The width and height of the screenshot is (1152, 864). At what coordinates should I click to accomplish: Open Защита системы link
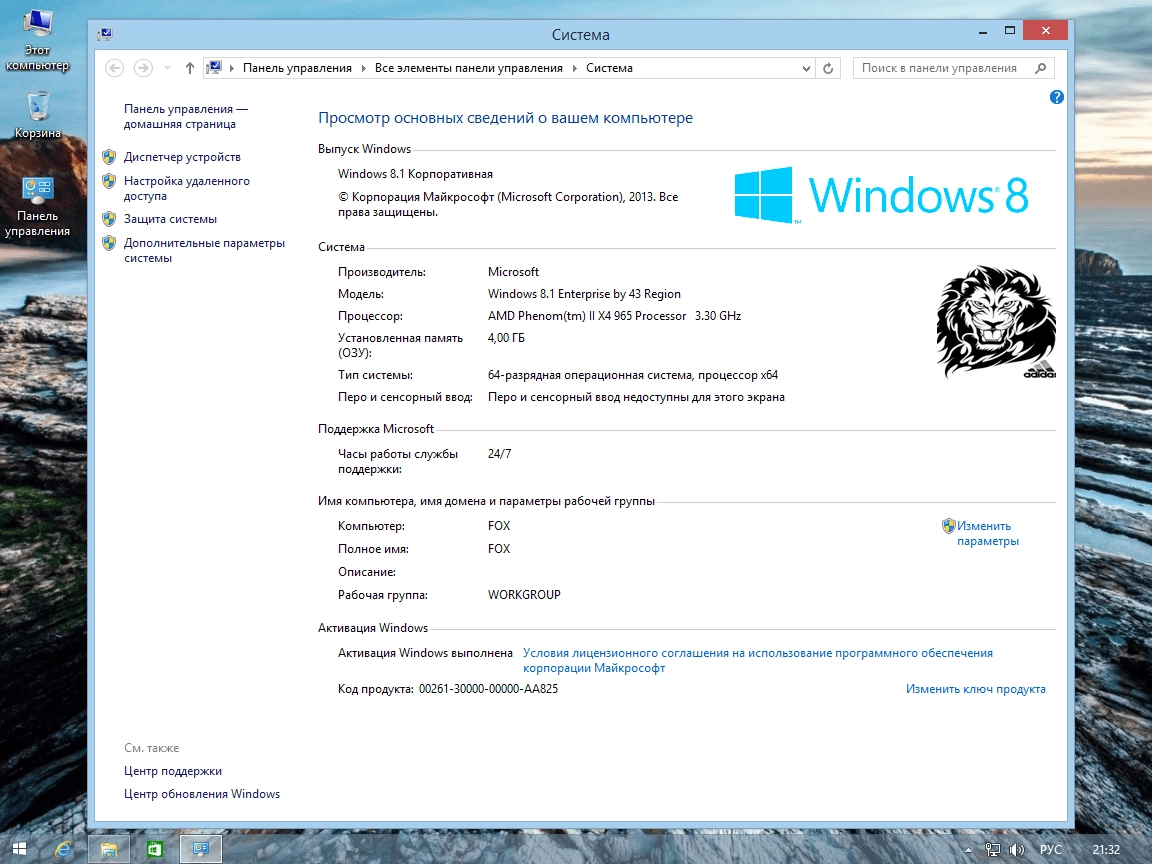click(x=170, y=219)
